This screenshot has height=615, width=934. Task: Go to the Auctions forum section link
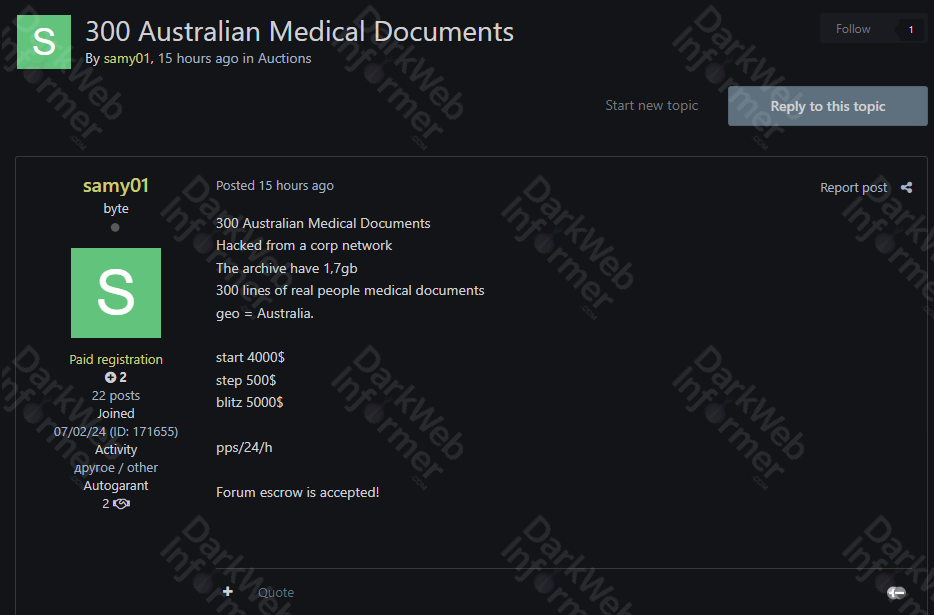[284, 59]
